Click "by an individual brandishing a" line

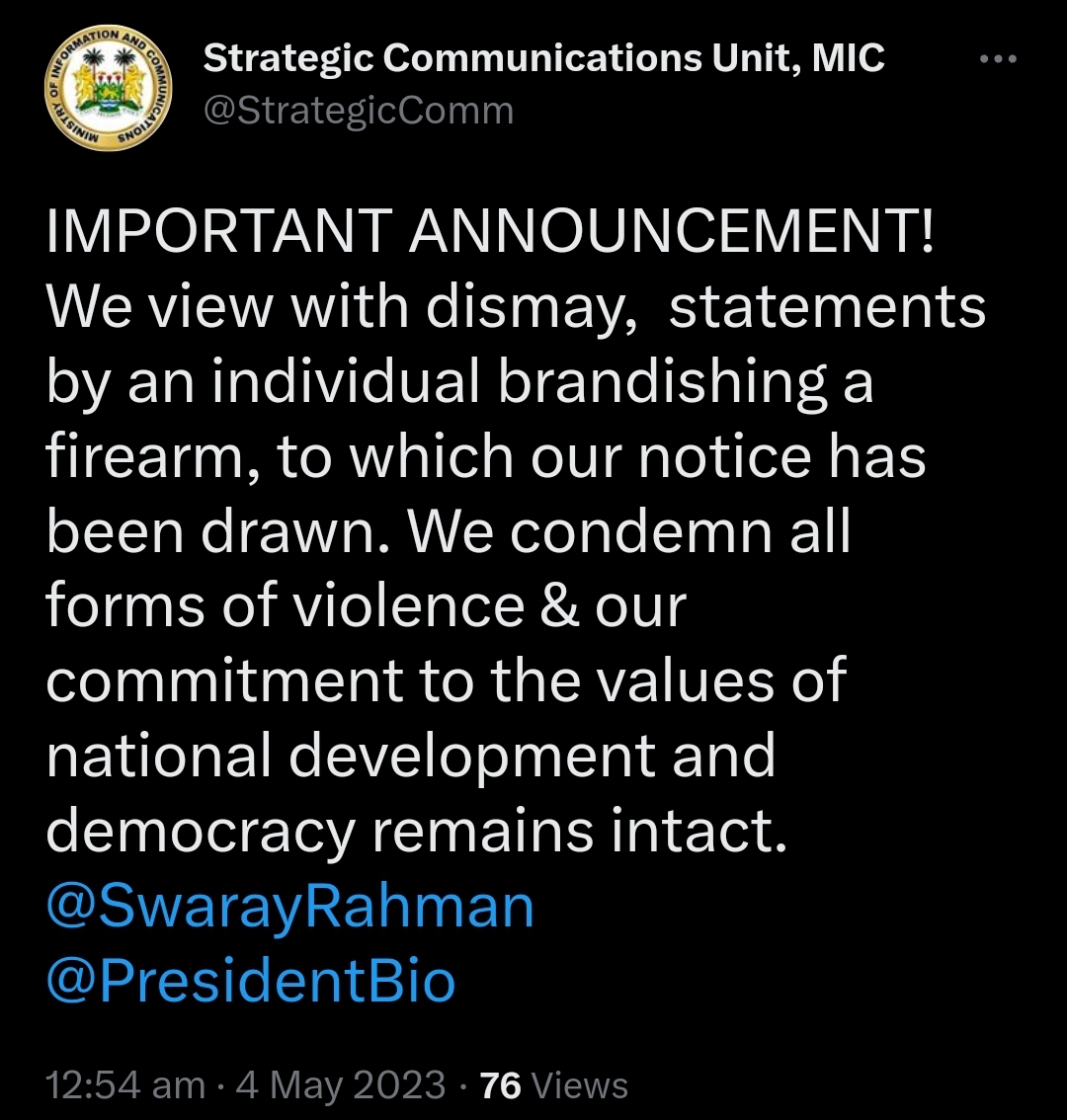point(459,383)
